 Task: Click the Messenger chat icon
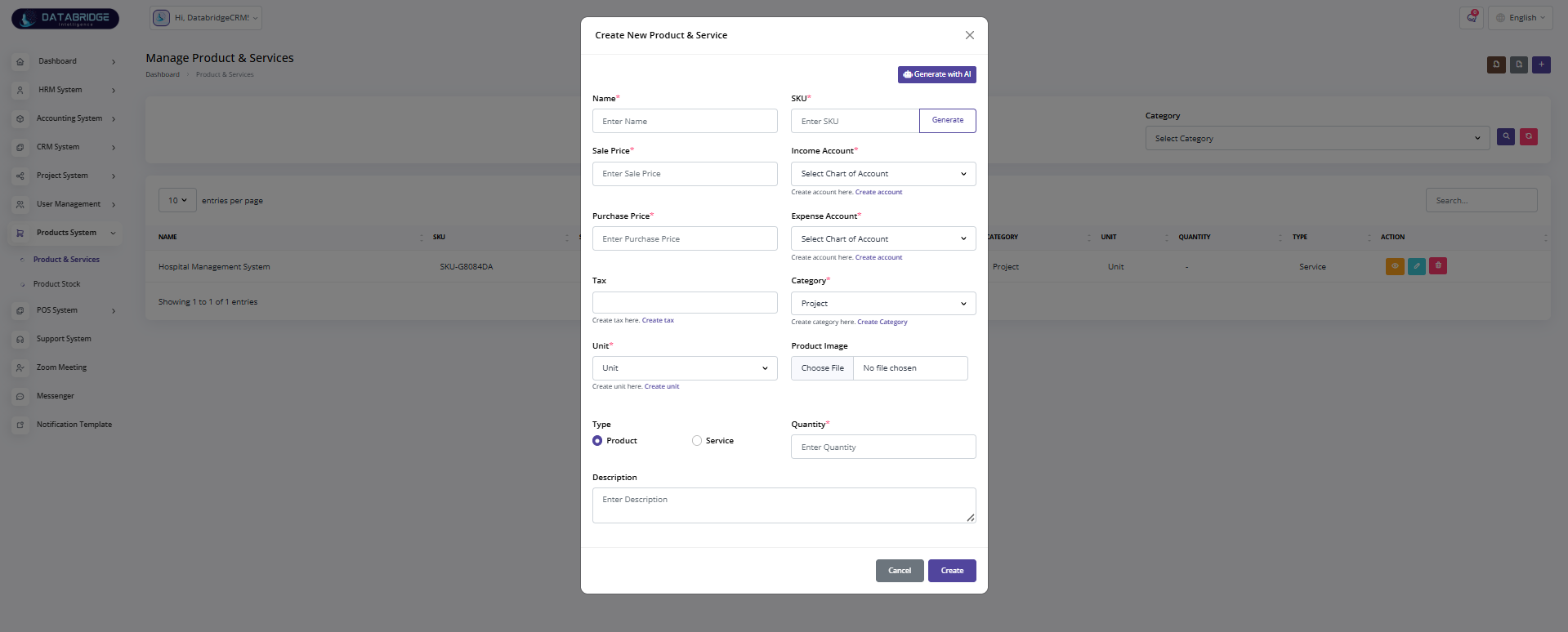(20, 396)
